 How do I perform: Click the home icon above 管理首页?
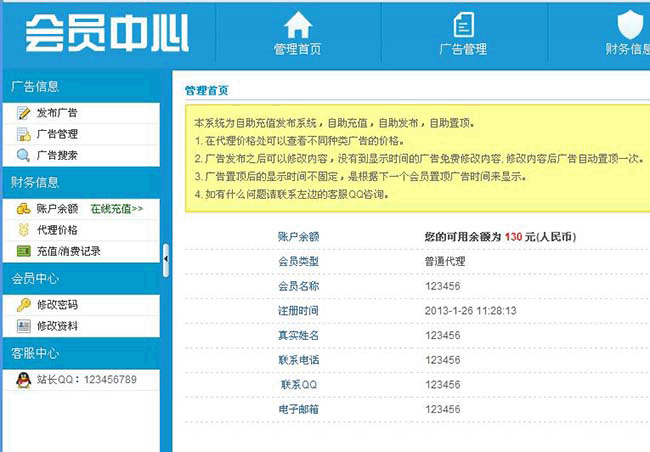tap(298, 25)
